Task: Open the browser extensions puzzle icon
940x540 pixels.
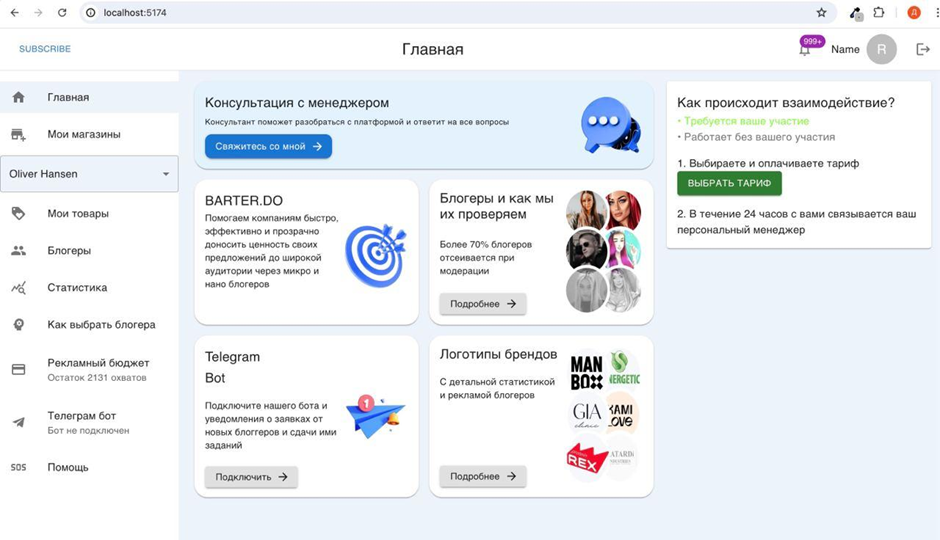Action: pos(879,13)
